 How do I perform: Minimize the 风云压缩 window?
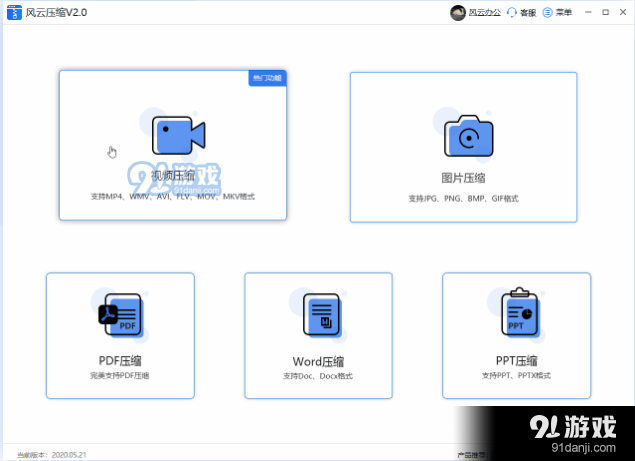(x=588, y=12)
